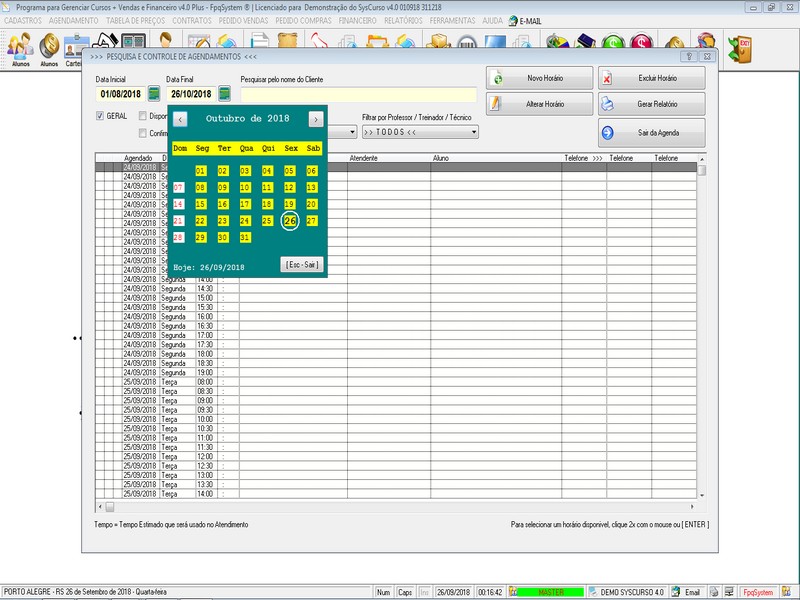Click the Email icon in status bar
Image resolution: width=800 pixels, height=600 pixels.
click(676, 592)
